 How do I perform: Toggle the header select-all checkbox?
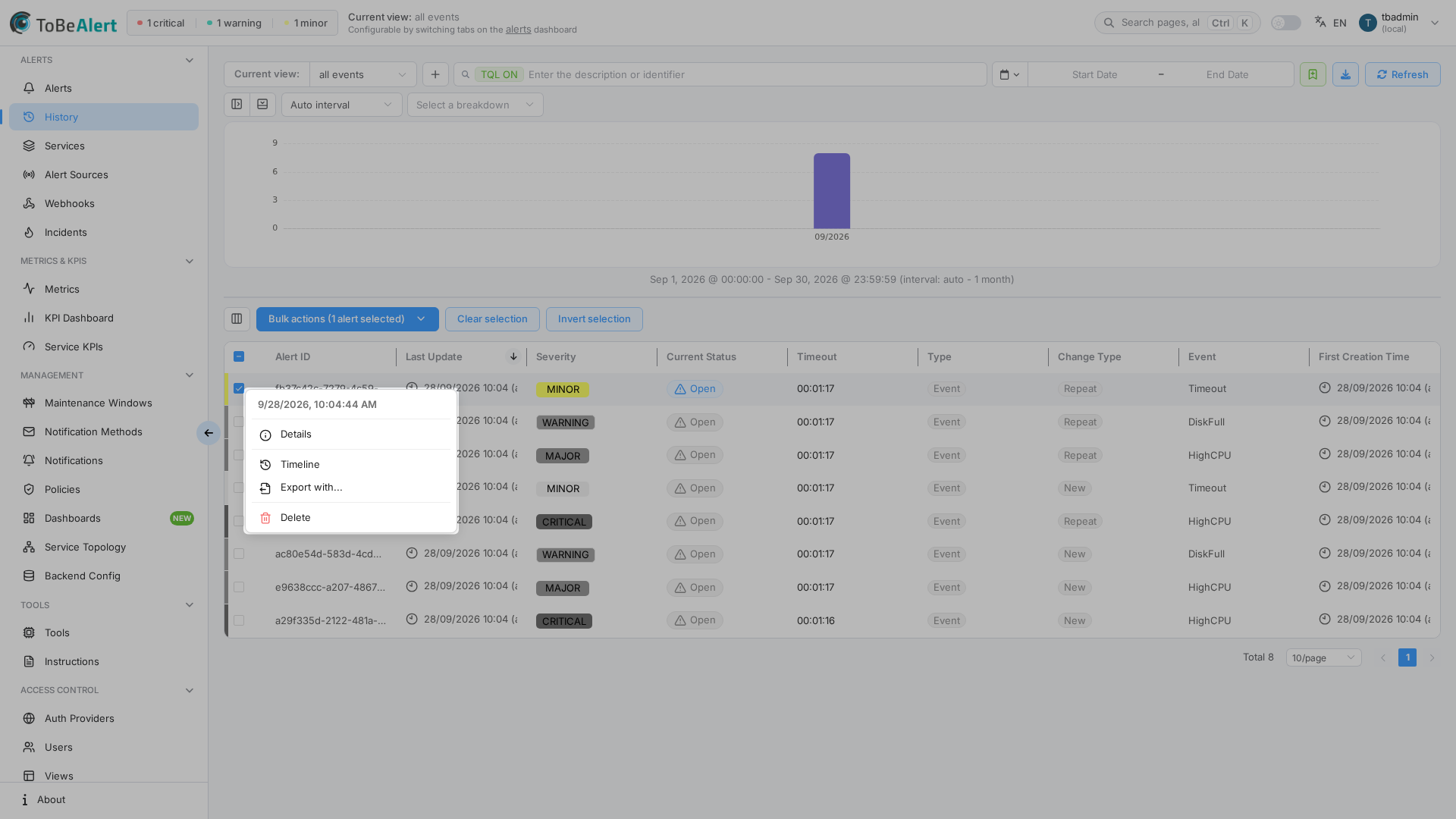(x=239, y=356)
